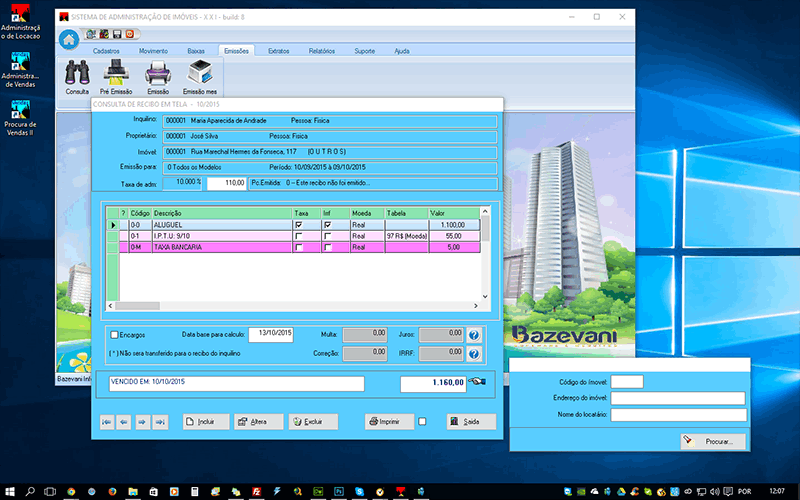Click the help icon beside Juros
Screen dimensions: 800x500
click(474, 335)
